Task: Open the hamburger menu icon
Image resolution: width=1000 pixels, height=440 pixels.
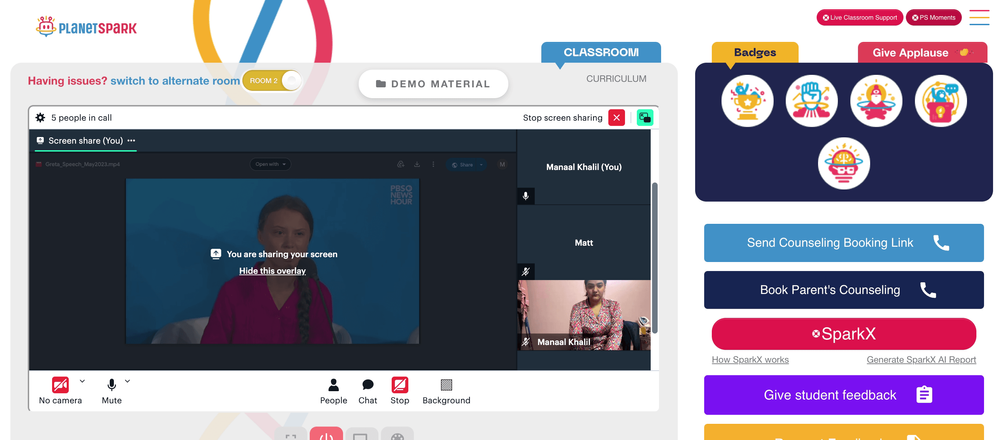Action: pos(979,17)
